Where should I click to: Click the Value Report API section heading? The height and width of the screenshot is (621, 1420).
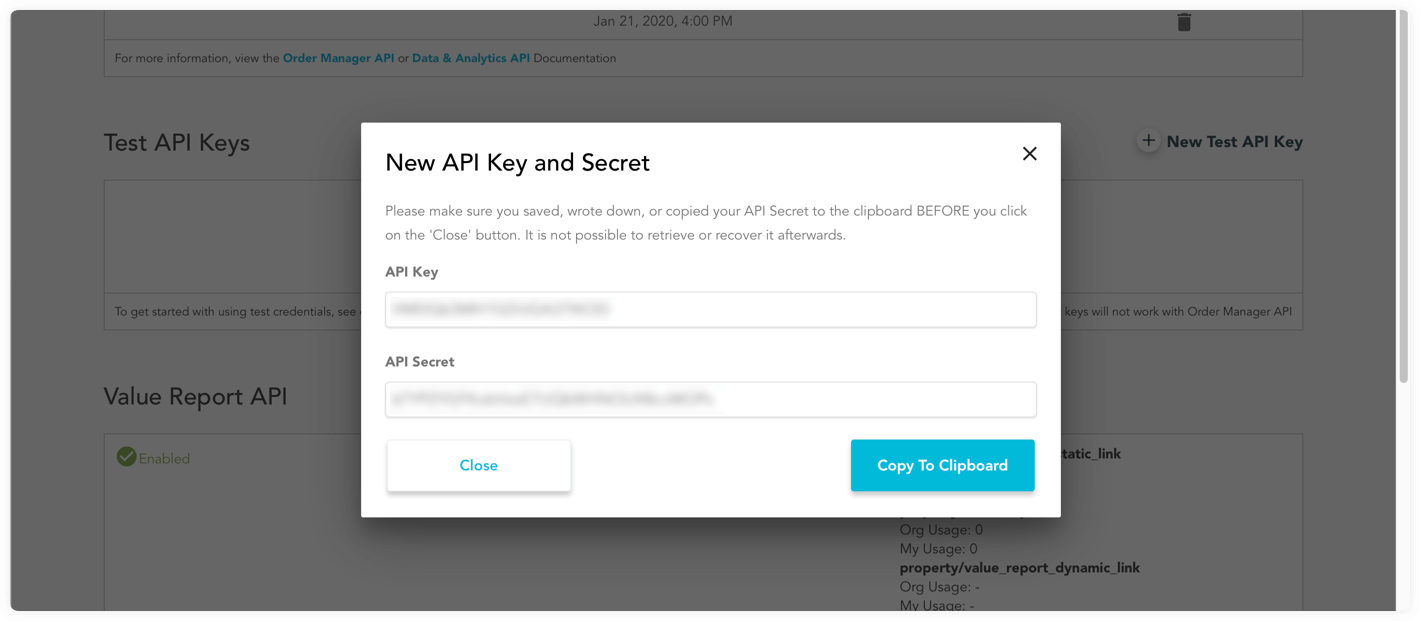coord(194,396)
